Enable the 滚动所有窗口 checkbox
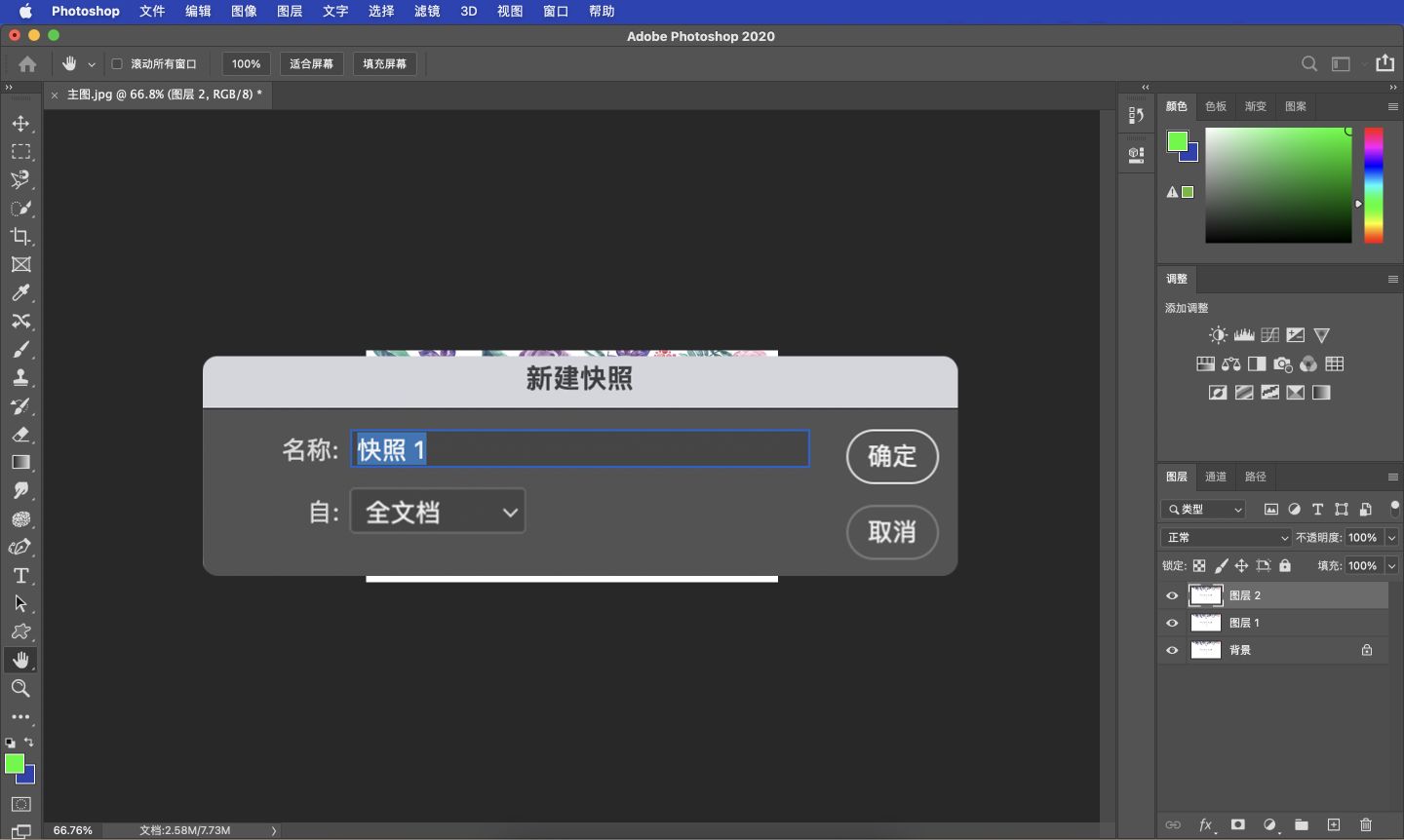Viewport: 1404px width, 840px height. click(114, 63)
